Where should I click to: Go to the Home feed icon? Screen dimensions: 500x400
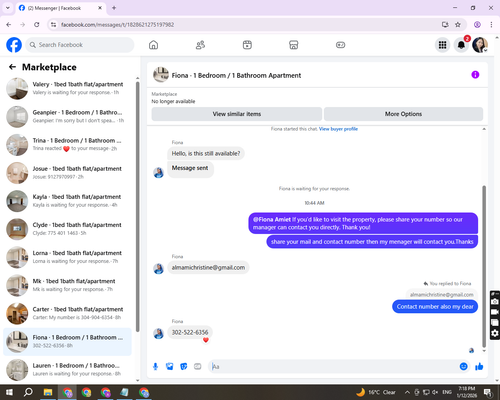click(153, 45)
